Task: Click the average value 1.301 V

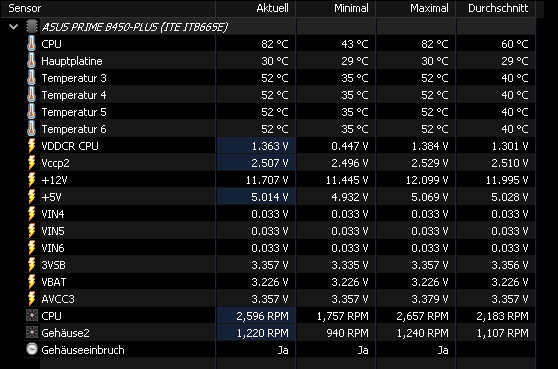Action: [x=510, y=146]
